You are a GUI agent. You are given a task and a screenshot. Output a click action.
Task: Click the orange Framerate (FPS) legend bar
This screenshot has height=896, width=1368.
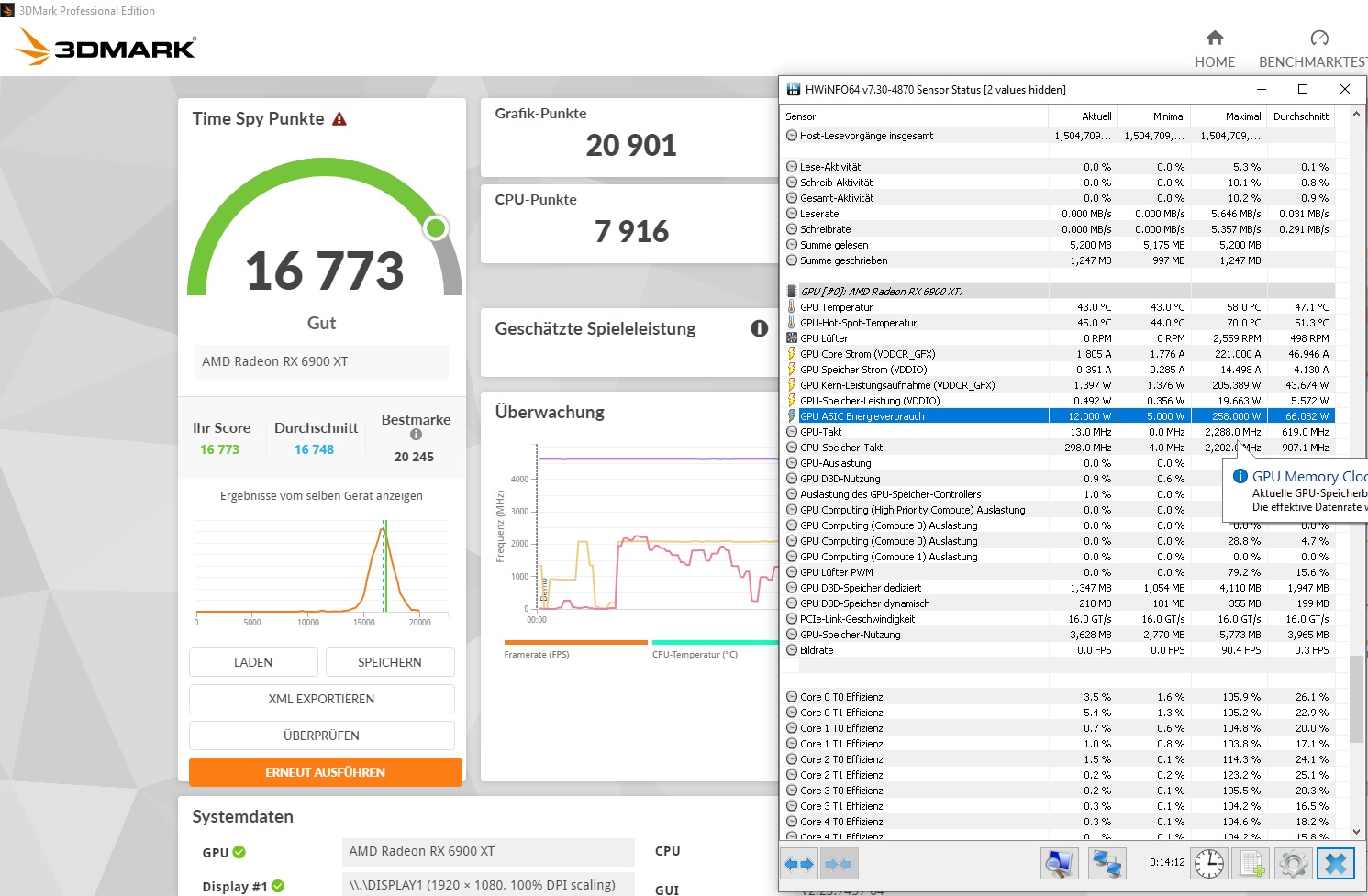[576, 642]
